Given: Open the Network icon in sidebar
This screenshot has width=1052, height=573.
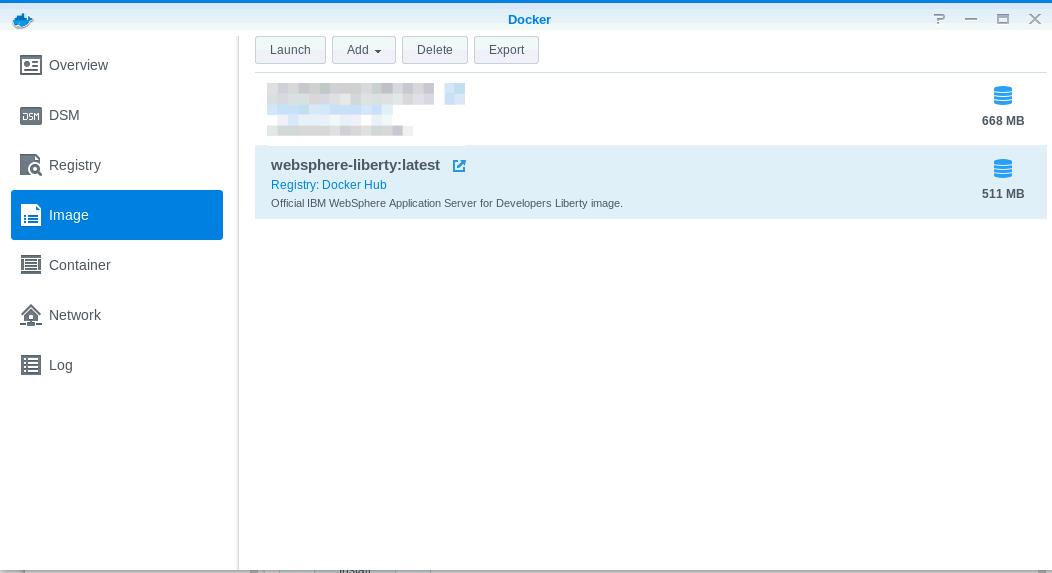Looking at the screenshot, I should [x=31, y=315].
